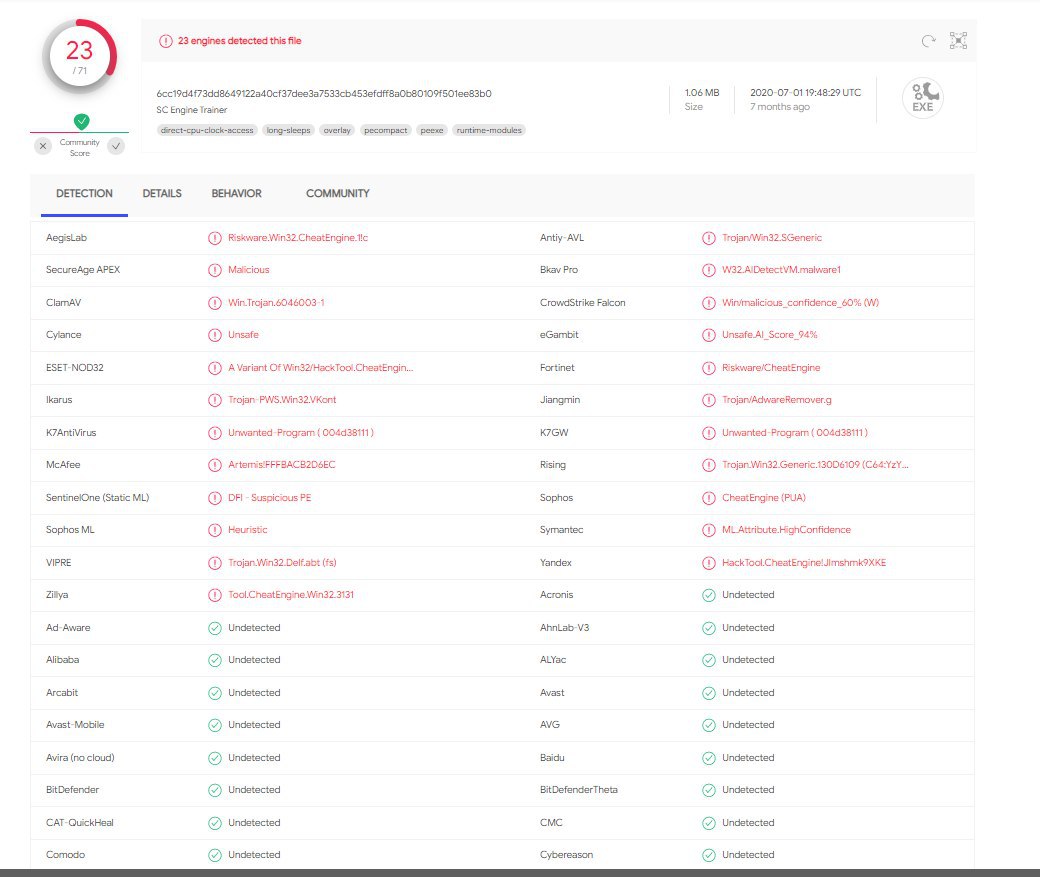Click Riskware.Win32.CheatEngine.1!c result
The height and width of the screenshot is (877, 1040).
pyautogui.click(x=298, y=238)
